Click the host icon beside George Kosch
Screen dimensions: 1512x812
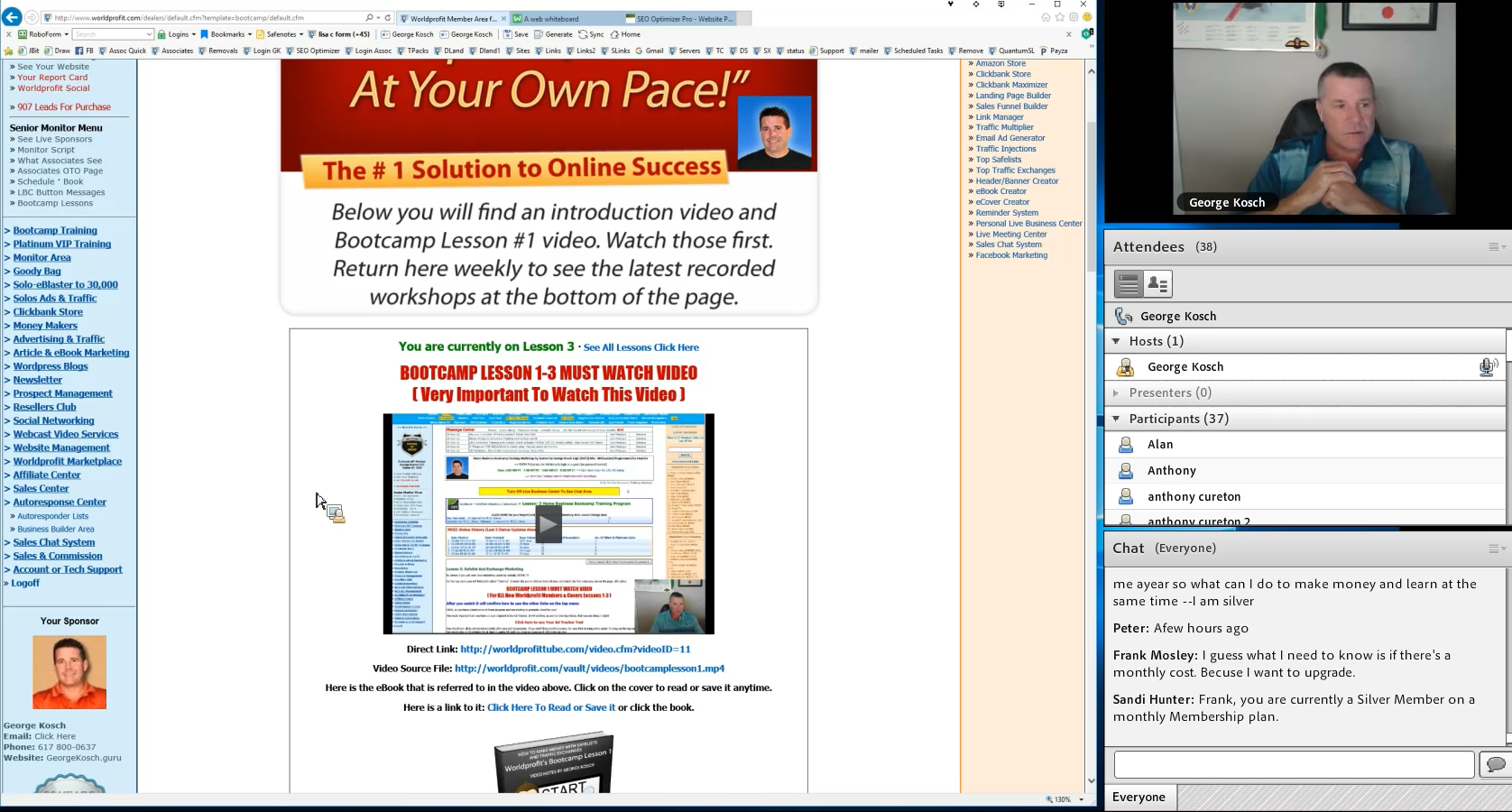1125,367
